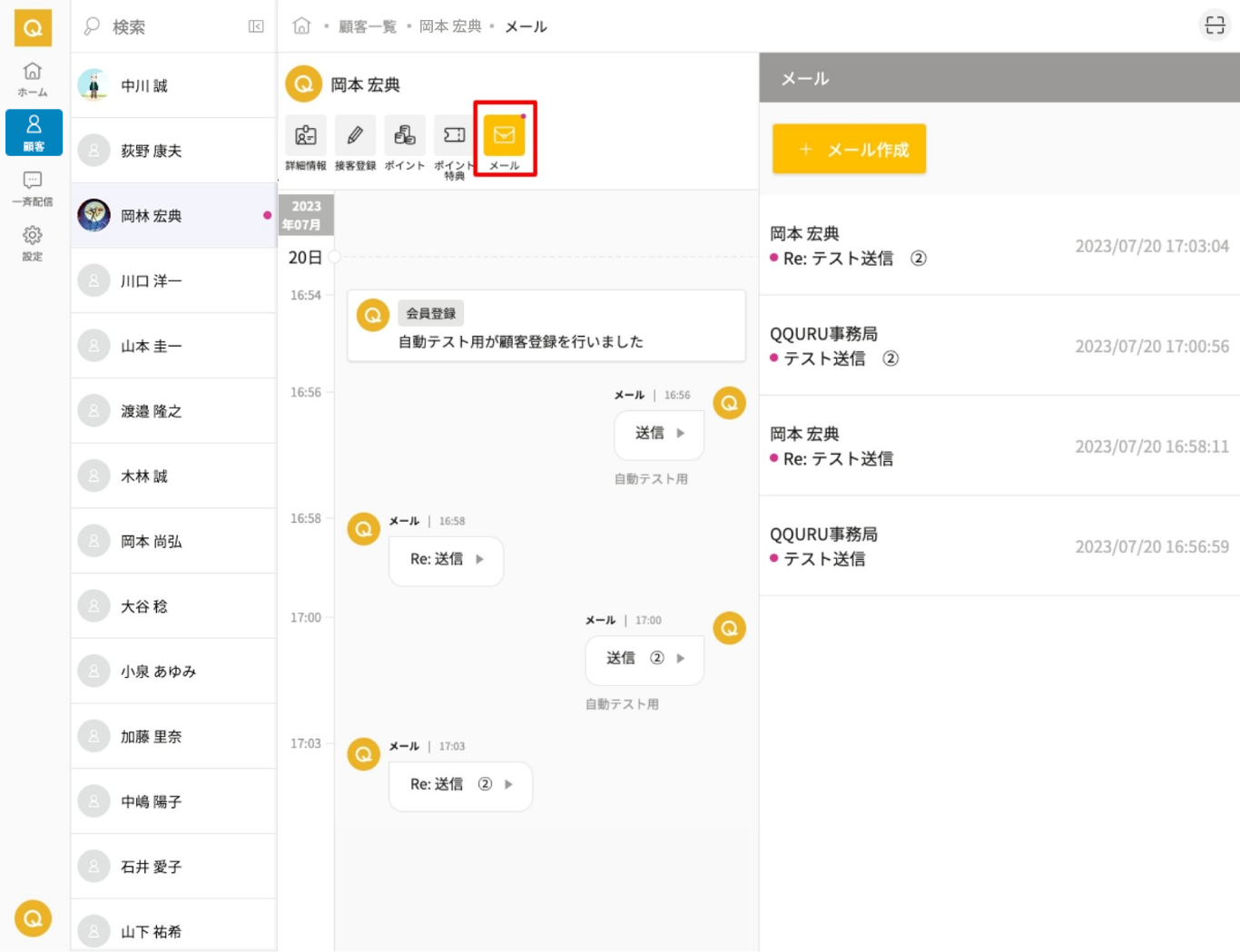Open the ポイント points icon
This screenshot has height=952, width=1240.
click(404, 136)
